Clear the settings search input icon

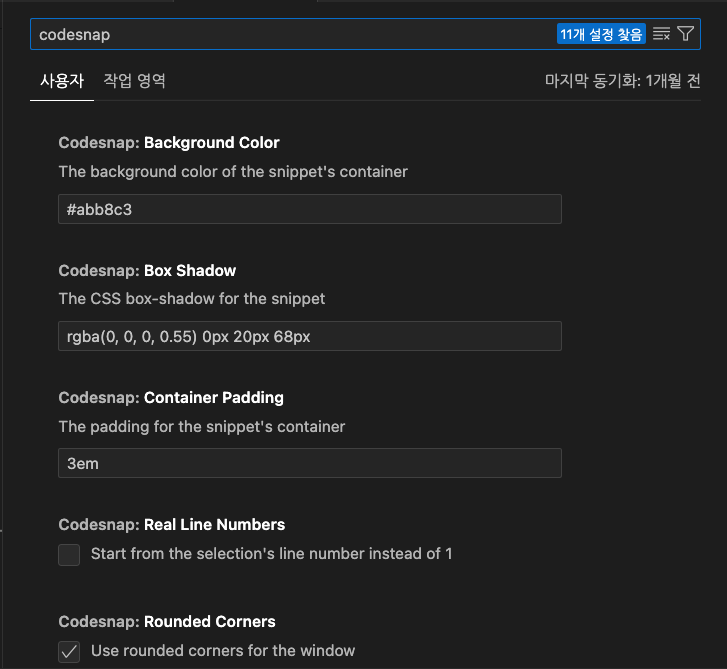pos(661,34)
